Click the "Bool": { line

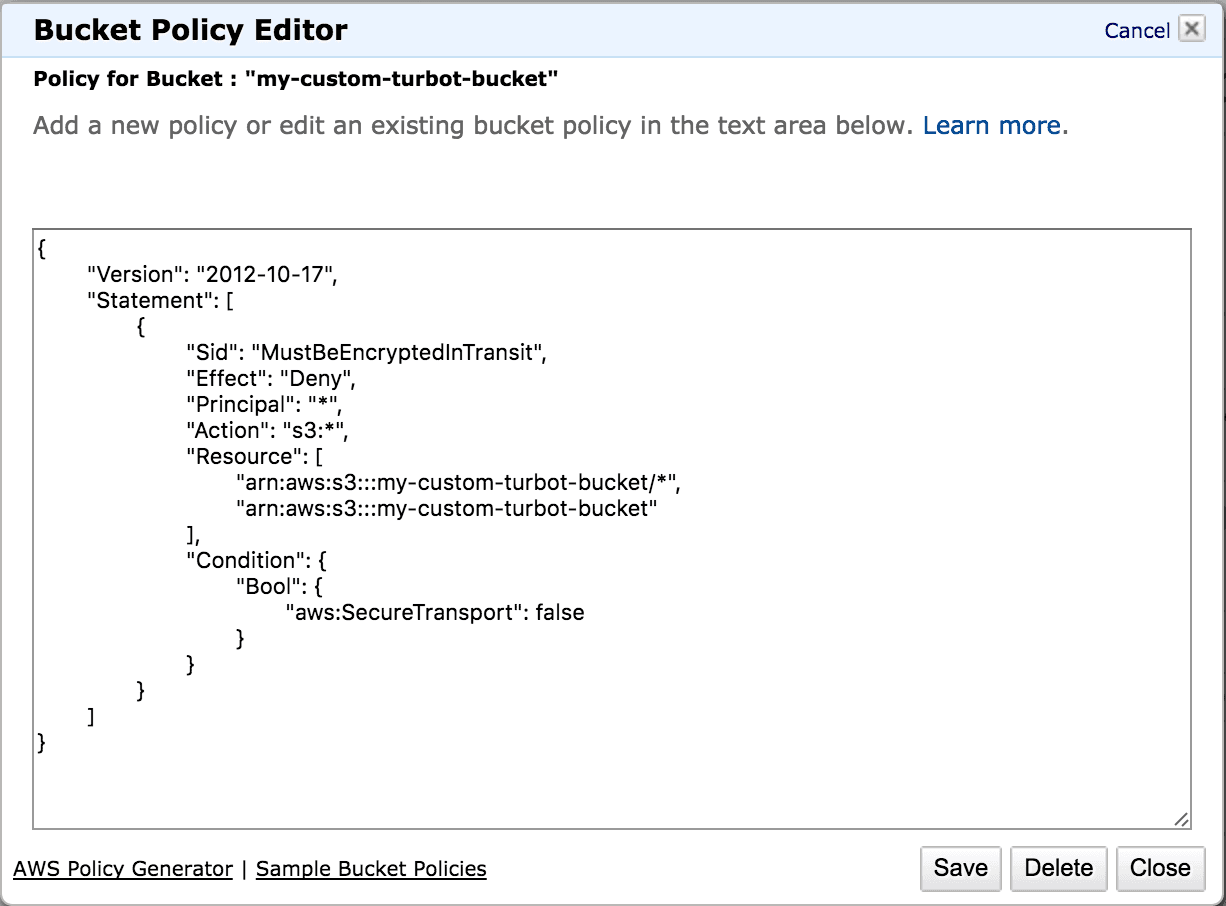[x=279, y=586]
